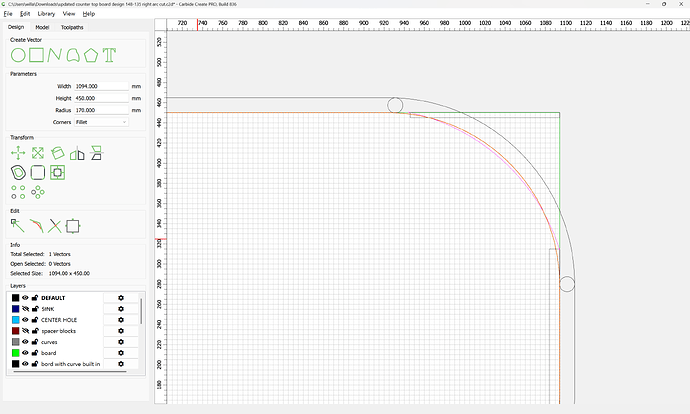Unlock the board layer padlock
This screenshot has width=690, height=414.
click(x=35, y=353)
